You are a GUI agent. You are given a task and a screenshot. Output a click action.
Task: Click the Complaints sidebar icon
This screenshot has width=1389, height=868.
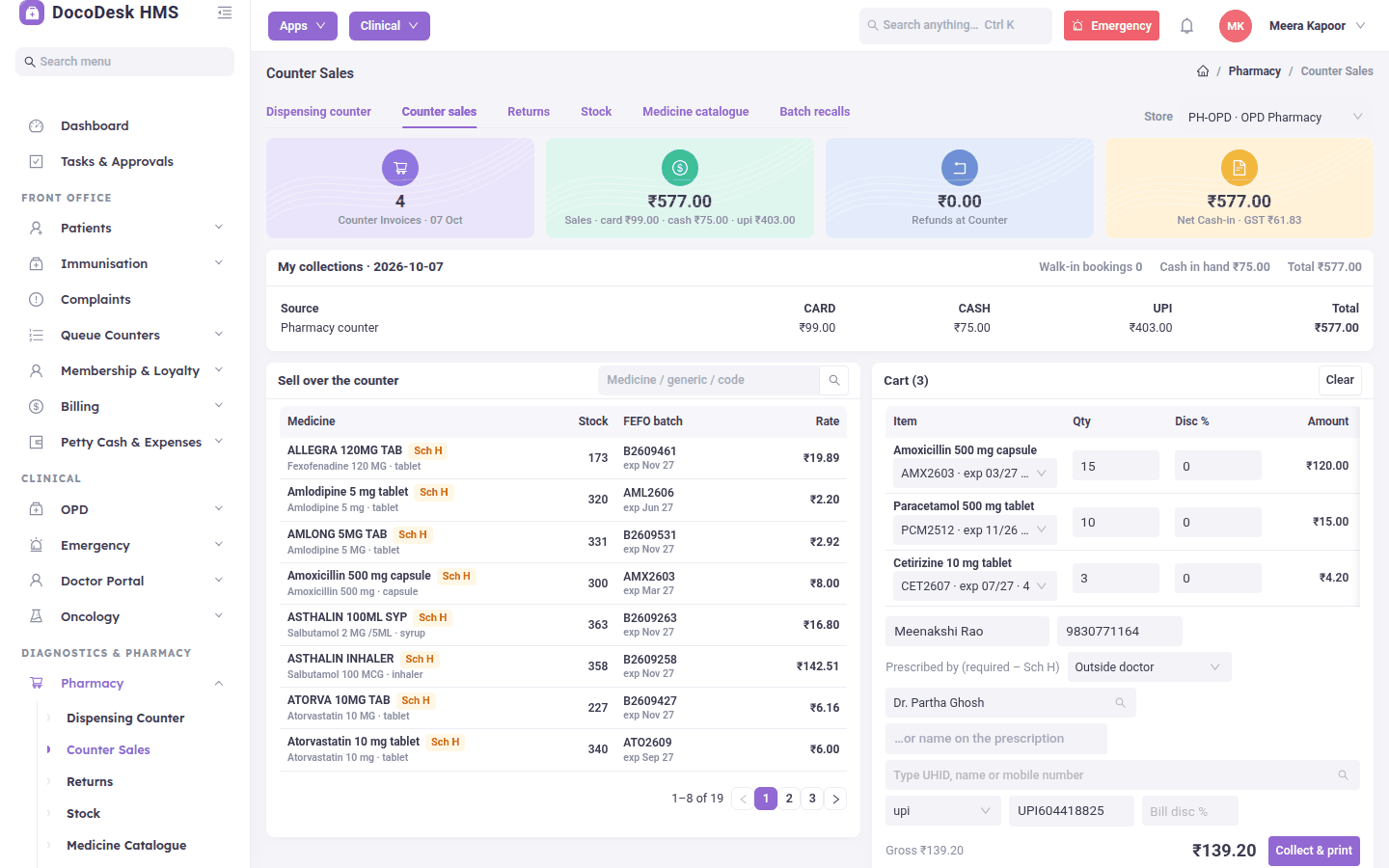tap(37, 300)
